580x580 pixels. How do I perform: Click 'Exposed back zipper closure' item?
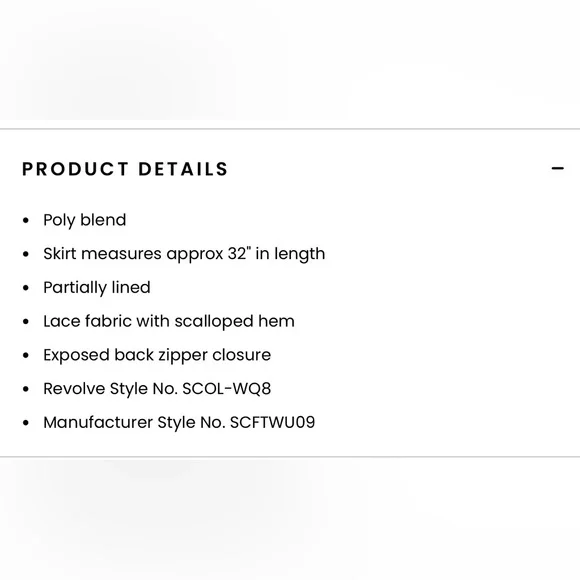click(157, 355)
